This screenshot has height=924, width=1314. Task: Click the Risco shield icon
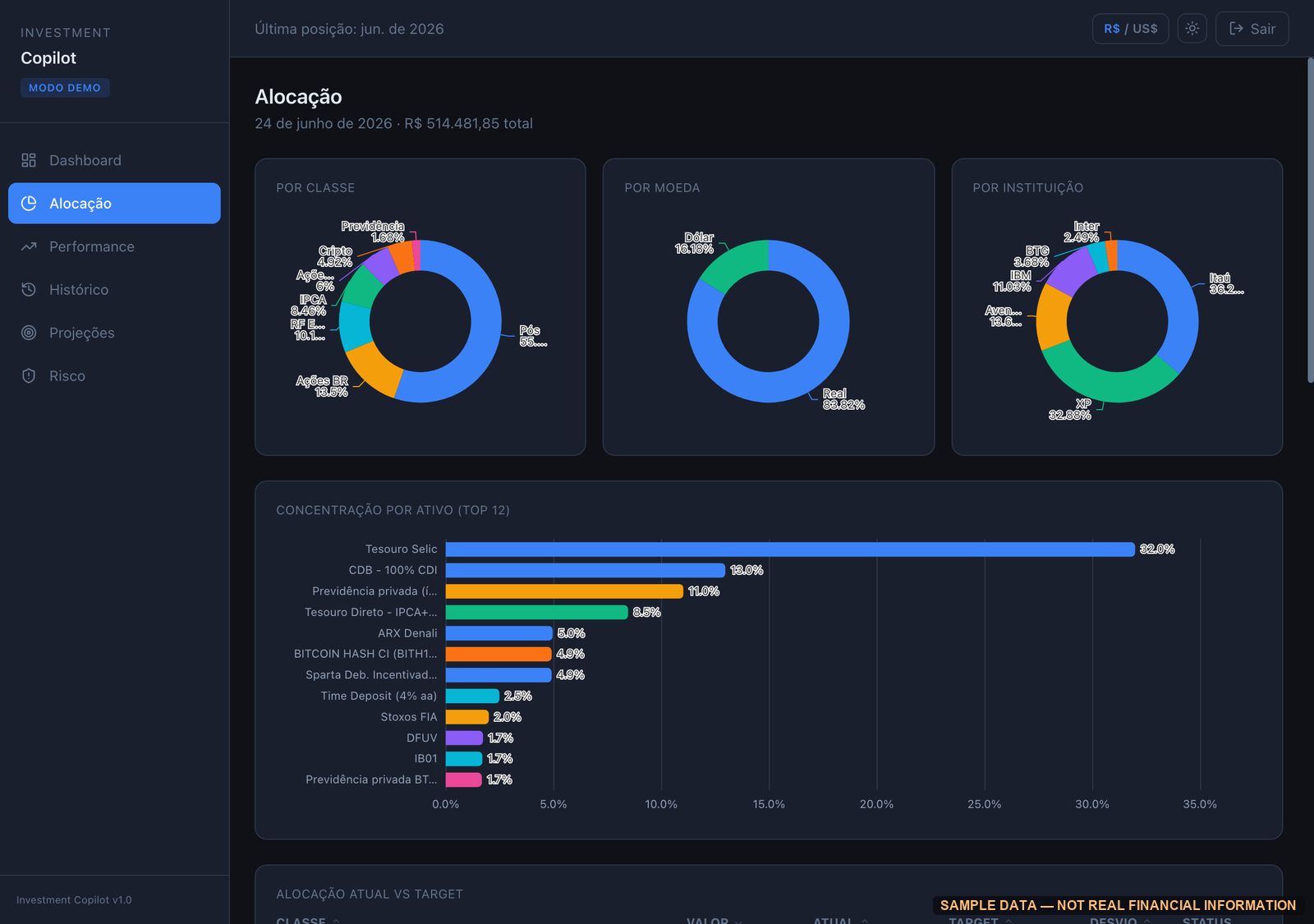click(x=29, y=375)
